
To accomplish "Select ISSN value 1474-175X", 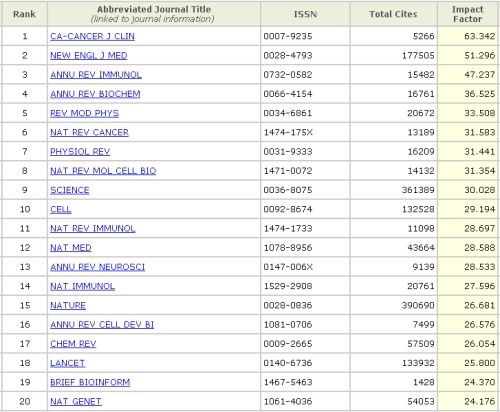I will [x=288, y=132].
